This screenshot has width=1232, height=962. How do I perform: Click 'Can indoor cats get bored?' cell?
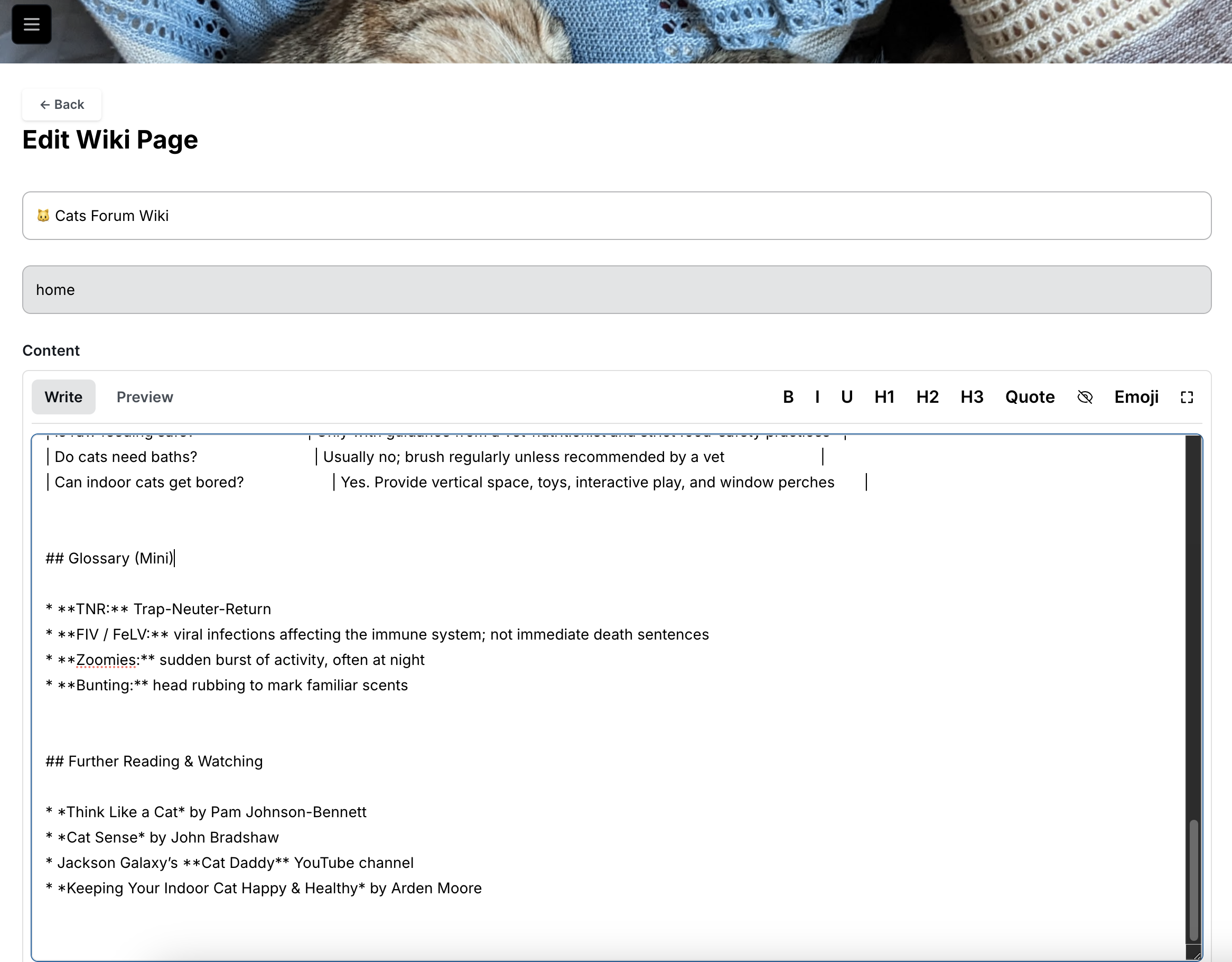pos(149,482)
